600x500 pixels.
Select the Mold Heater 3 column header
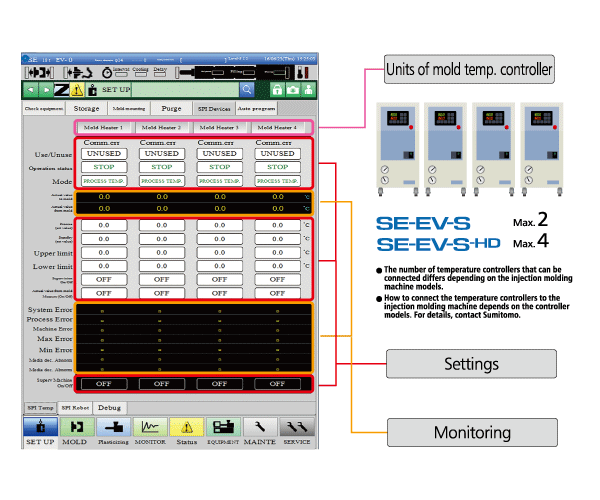219,127
